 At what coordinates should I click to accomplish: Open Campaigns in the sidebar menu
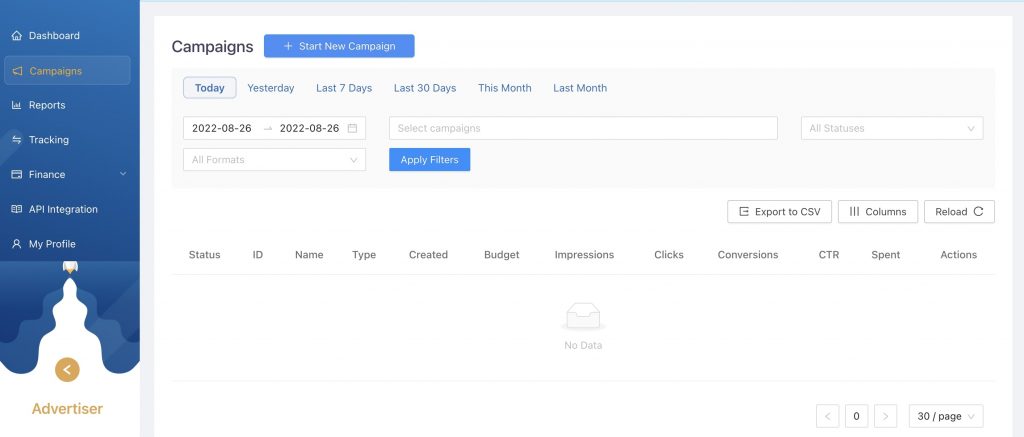pyautogui.click(x=67, y=71)
